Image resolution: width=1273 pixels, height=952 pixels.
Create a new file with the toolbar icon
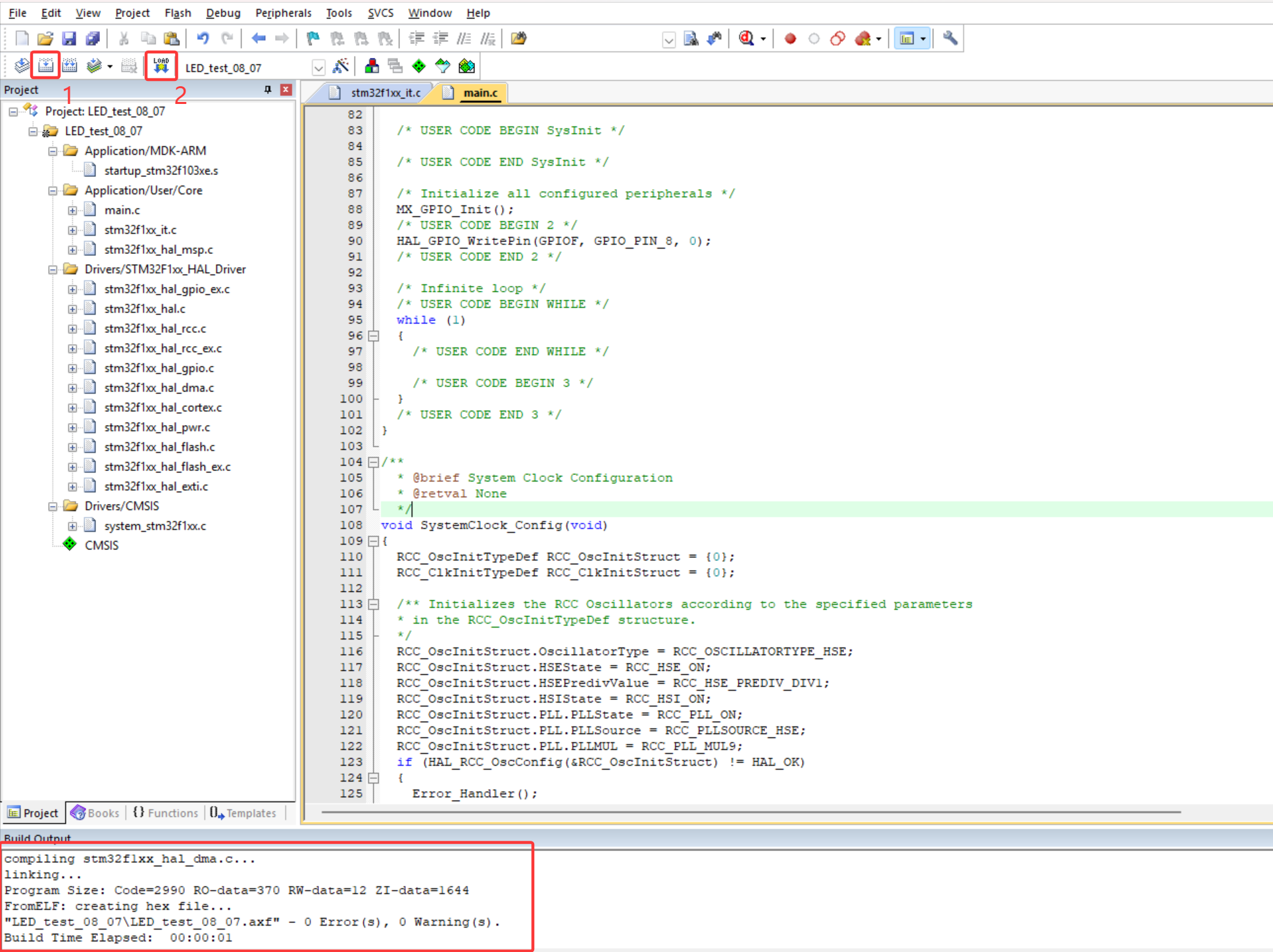click(x=22, y=38)
